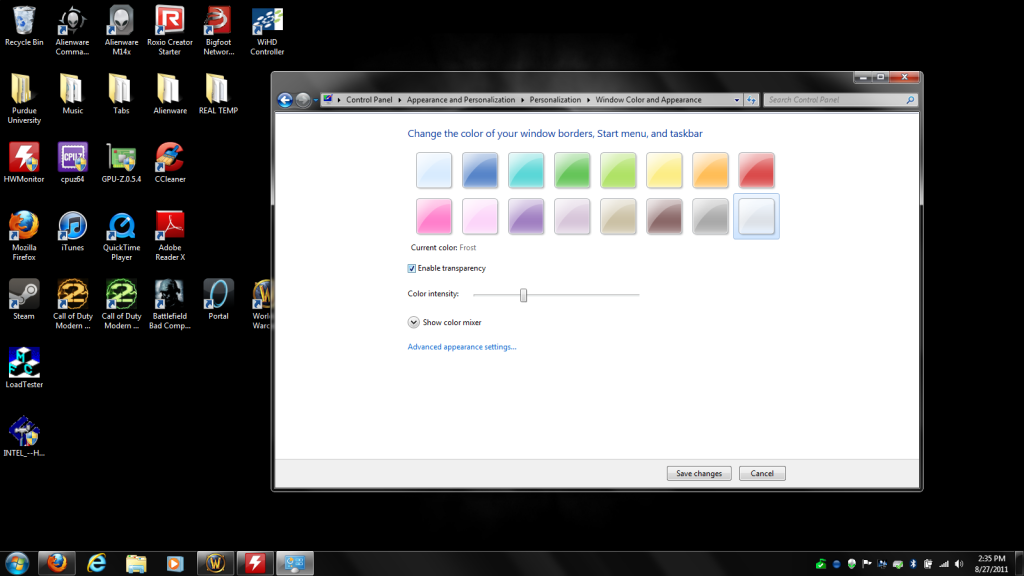1024x576 pixels.
Task: Select the blue Twilight color swatch
Action: pyautogui.click(x=480, y=170)
